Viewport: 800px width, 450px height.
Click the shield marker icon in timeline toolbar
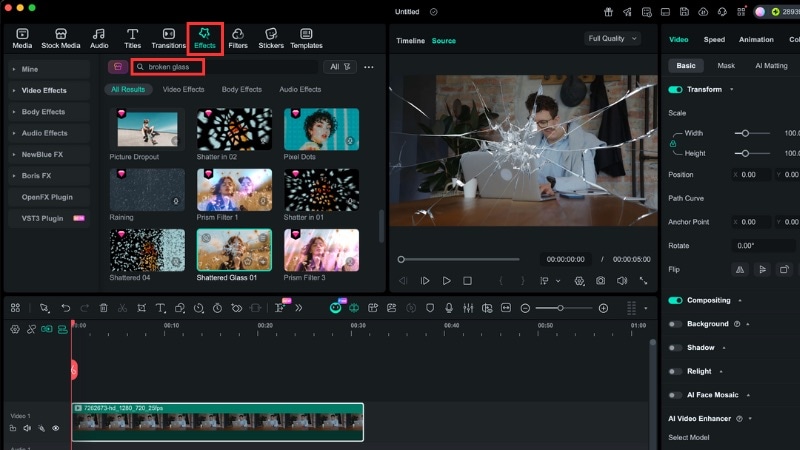[430, 308]
